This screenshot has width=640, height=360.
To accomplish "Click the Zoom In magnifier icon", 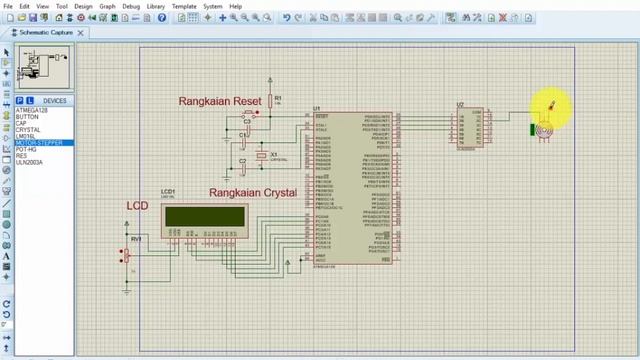I will coord(233,18).
